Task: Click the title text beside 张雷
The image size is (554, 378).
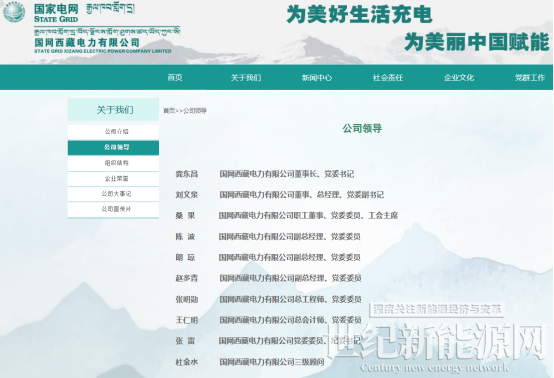Action: click(x=289, y=341)
